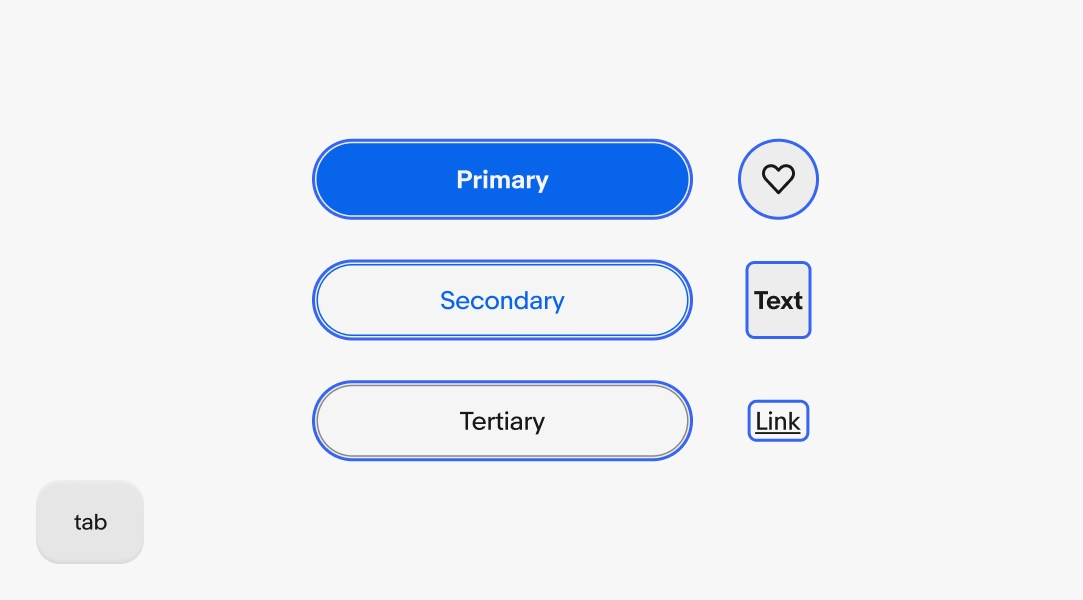This screenshot has width=1083, height=600.
Task: Choose the outlined Secondary button
Action: coord(502,300)
